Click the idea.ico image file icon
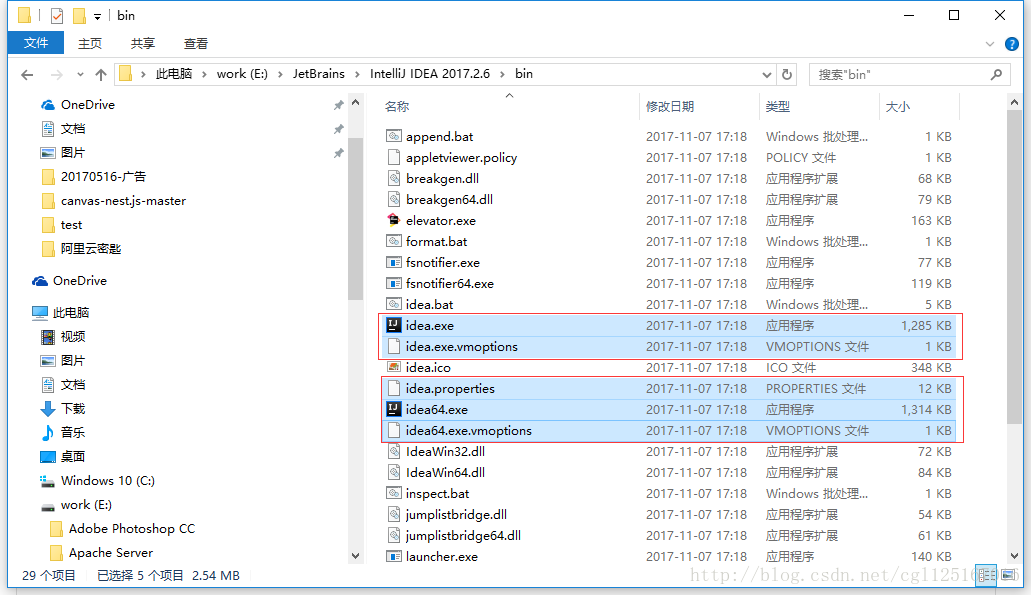The height and width of the screenshot is (595, 1031). point(393,367)
